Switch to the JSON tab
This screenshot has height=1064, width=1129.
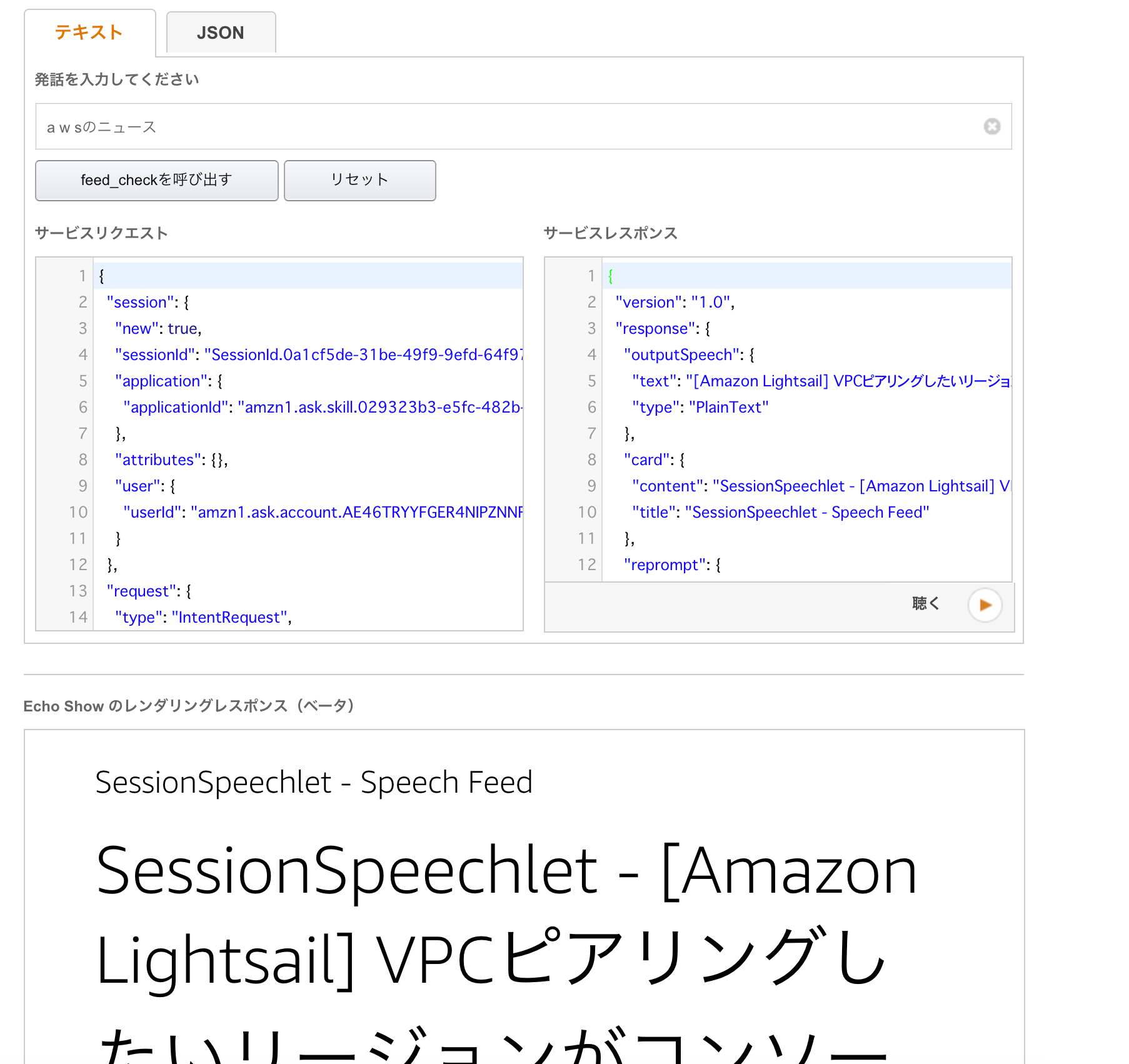tap(221, 33)
